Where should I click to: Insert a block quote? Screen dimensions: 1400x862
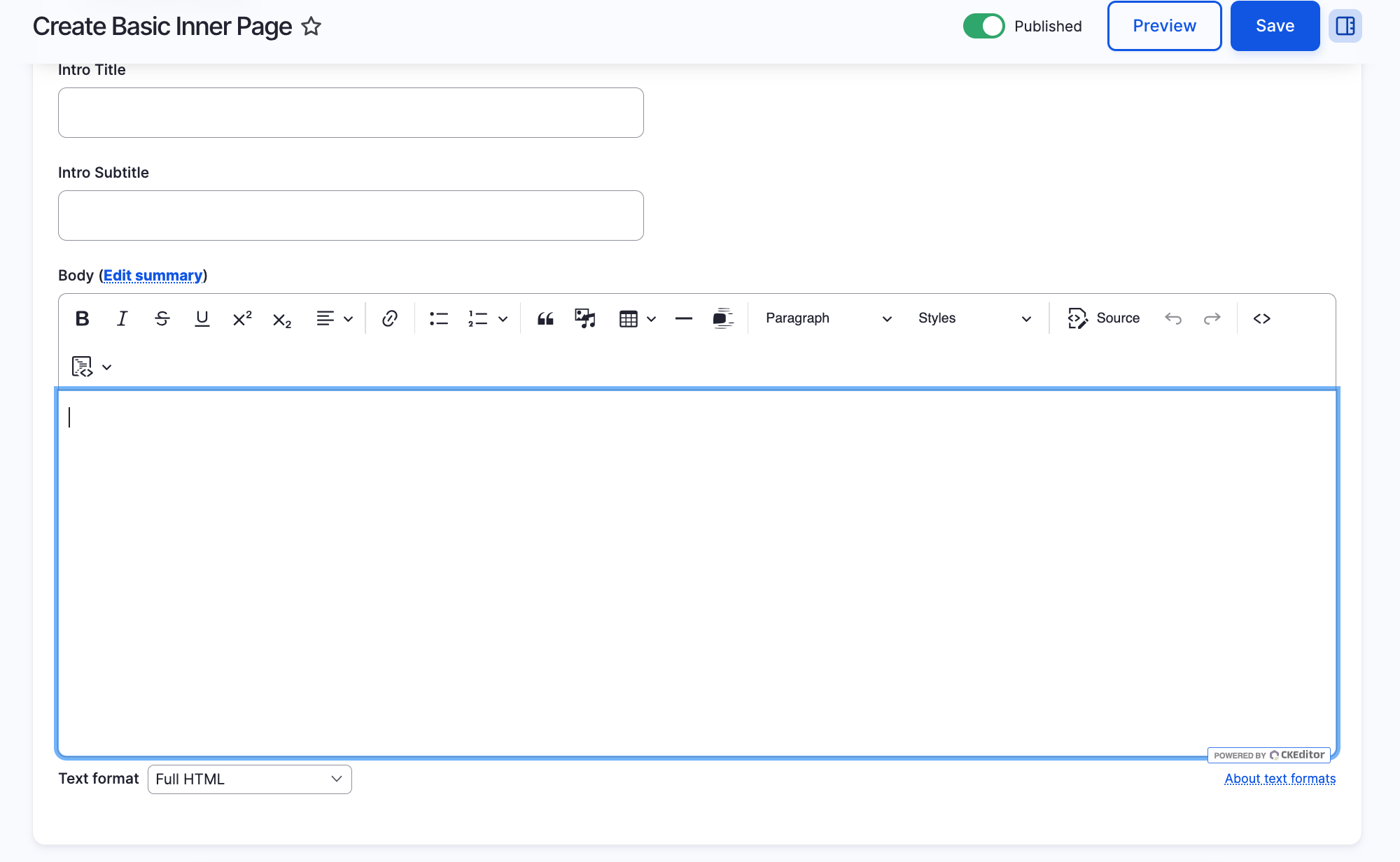pos(545,318)
